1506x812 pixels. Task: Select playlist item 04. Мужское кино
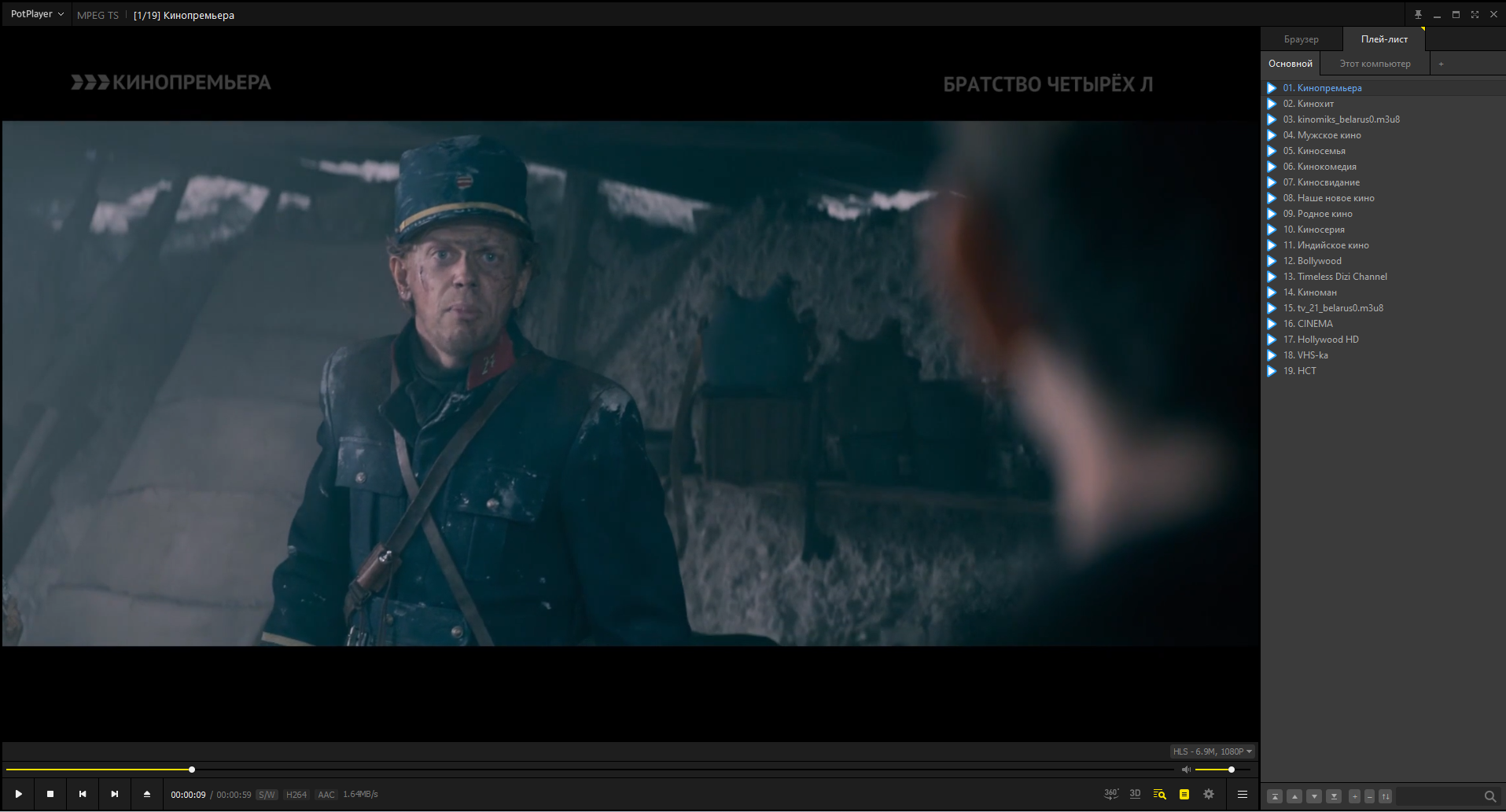(x=1384, y=135)
